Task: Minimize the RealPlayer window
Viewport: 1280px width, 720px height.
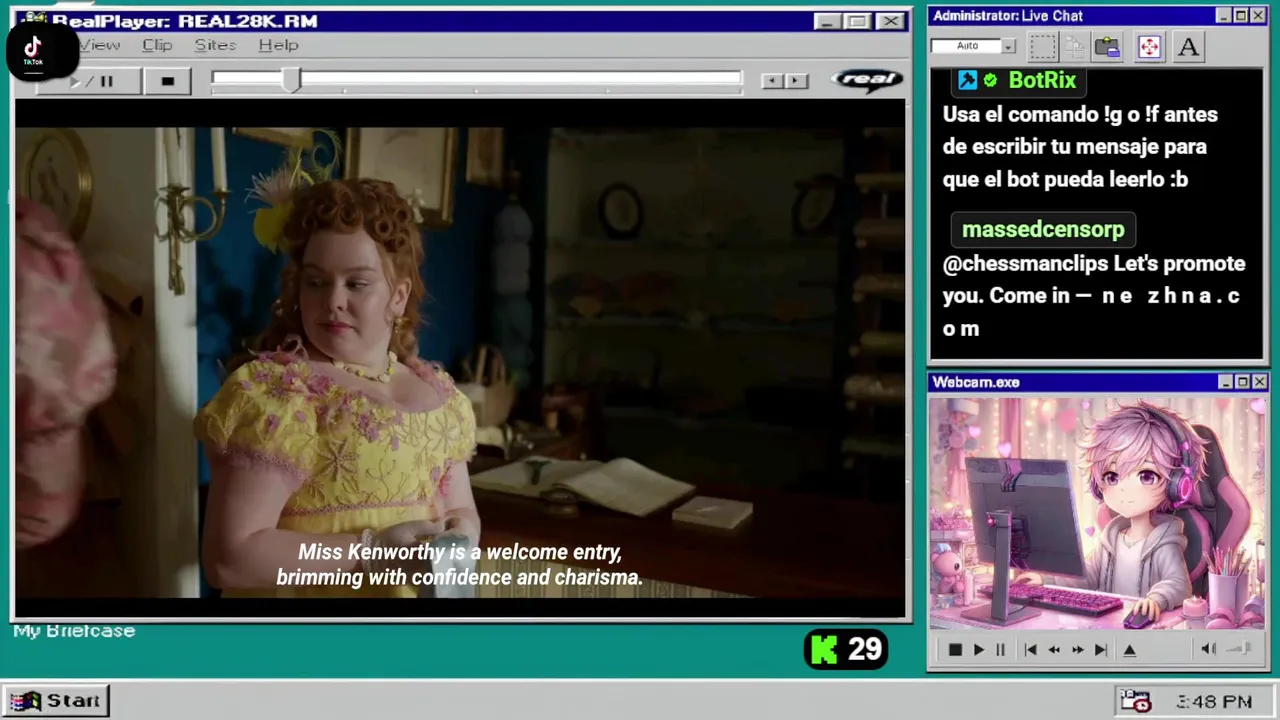Action: [826, 21]
